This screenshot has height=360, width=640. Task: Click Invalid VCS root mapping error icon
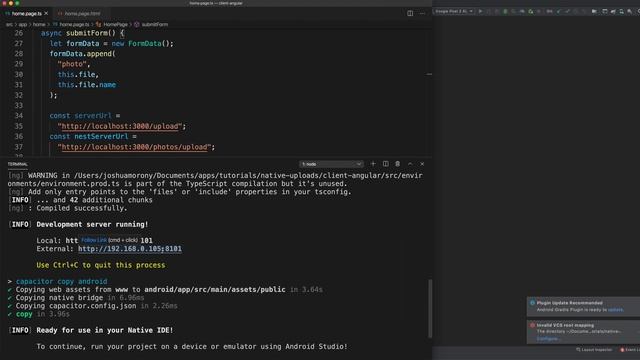[532, 325]
